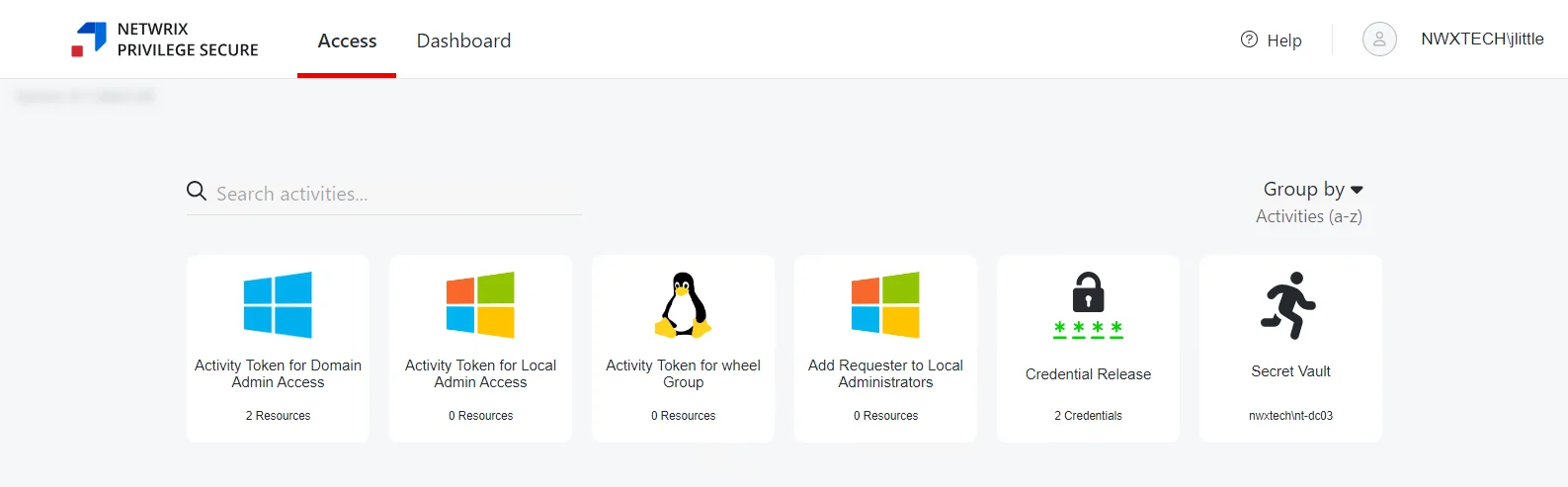Click the running man Secret Vault icon

(1288, 305)
